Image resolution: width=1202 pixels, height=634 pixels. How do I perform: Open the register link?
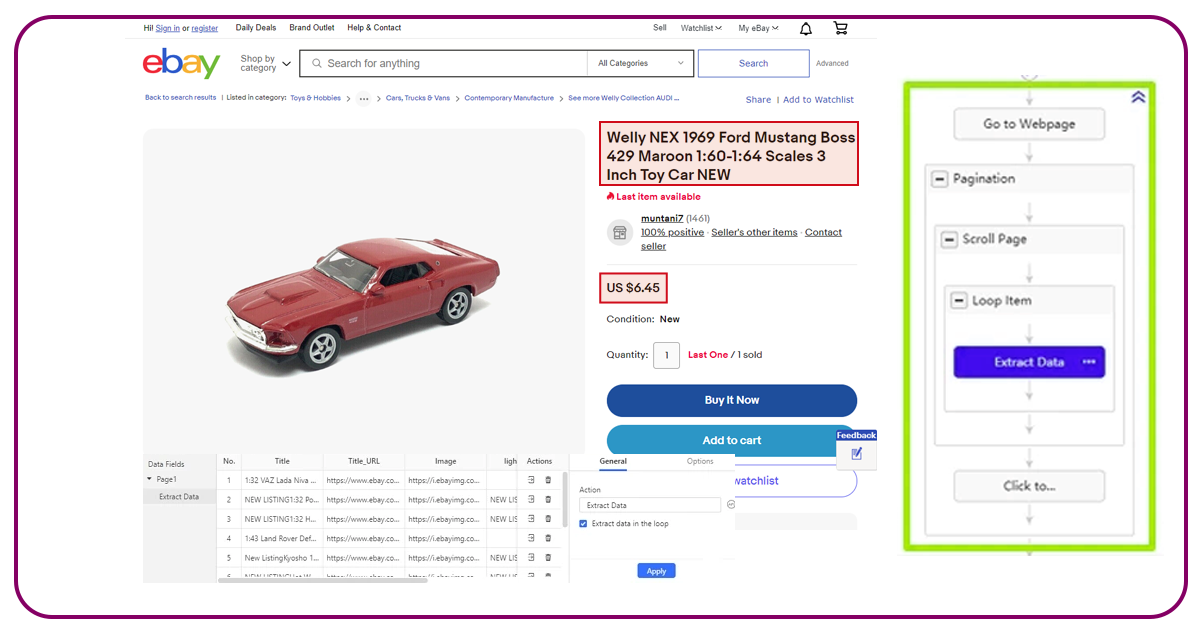click(x=205, y=28)
